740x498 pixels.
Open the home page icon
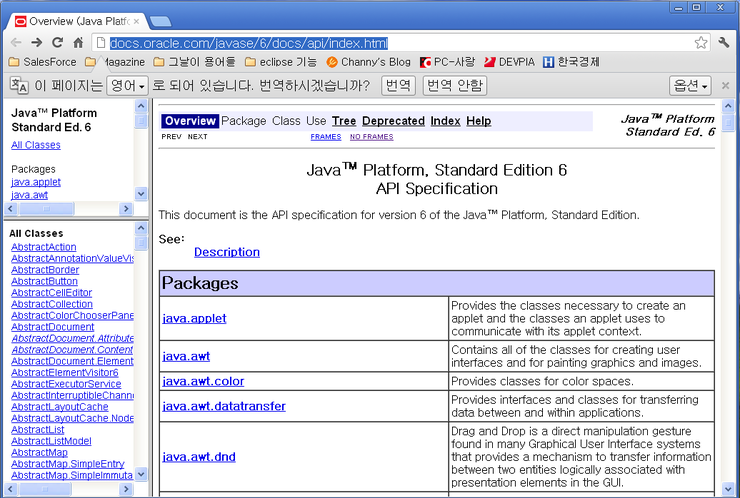pyautogui.click(x=78, y=42)
